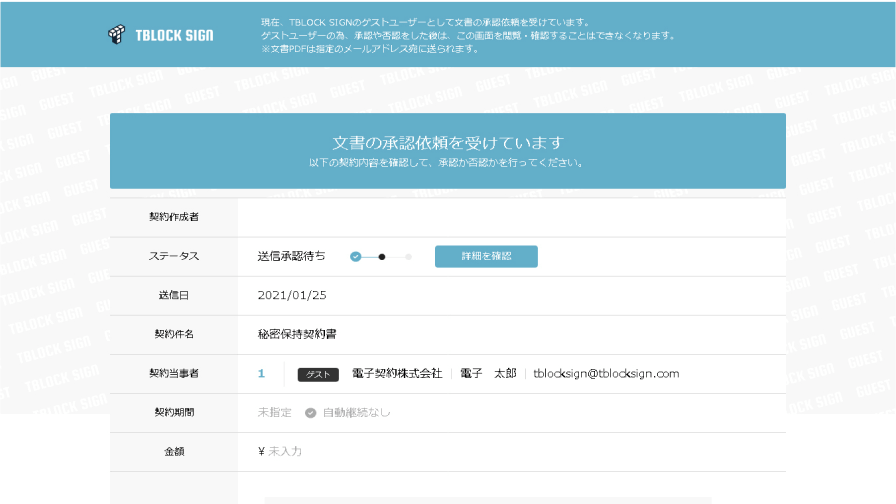
Task: Click the pending third step dot in status progress
Action: click(409, 257)
